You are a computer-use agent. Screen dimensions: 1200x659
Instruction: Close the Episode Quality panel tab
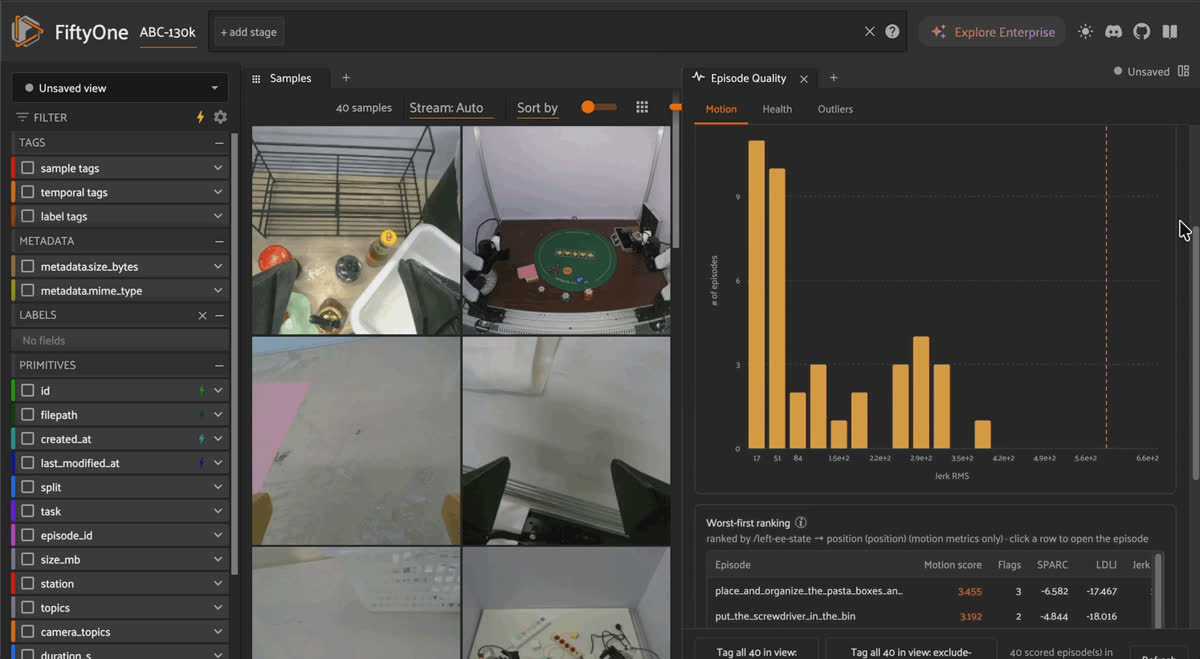[802, 78]
